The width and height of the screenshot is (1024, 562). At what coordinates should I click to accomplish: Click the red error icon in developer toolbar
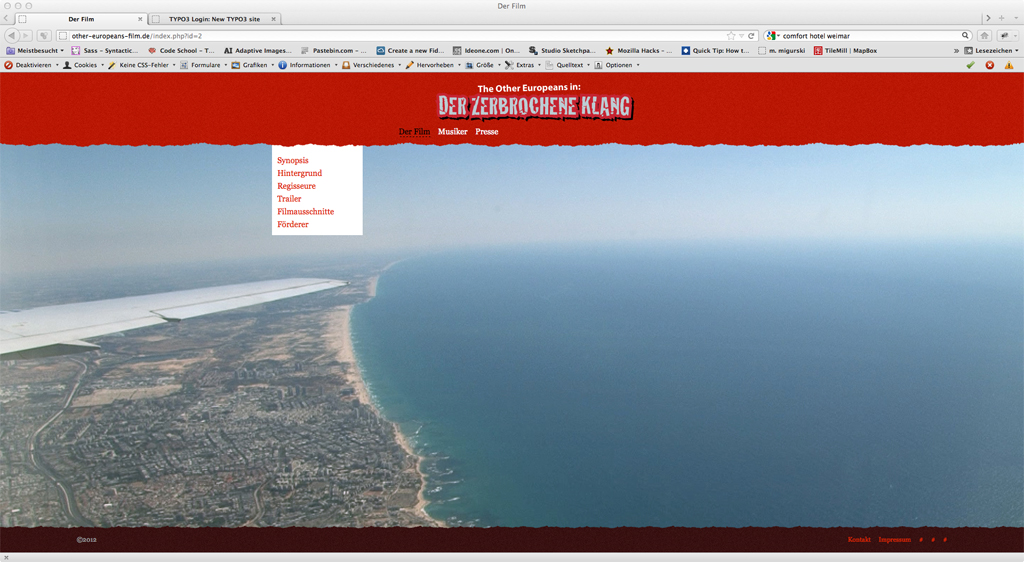[990, 65]
